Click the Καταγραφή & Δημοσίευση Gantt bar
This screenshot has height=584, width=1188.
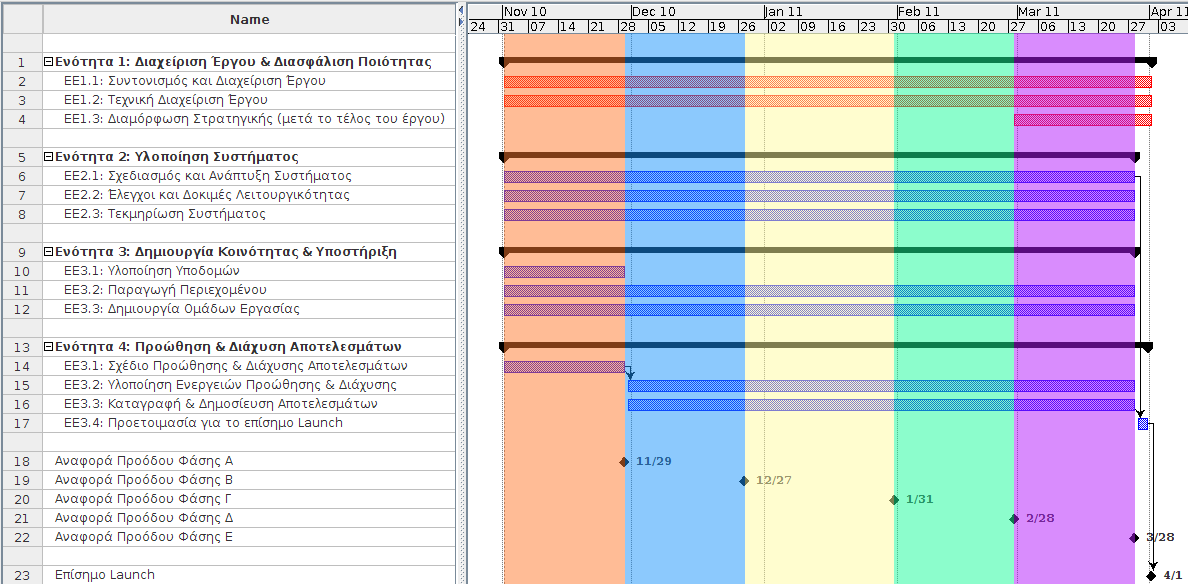pos(881,404)
